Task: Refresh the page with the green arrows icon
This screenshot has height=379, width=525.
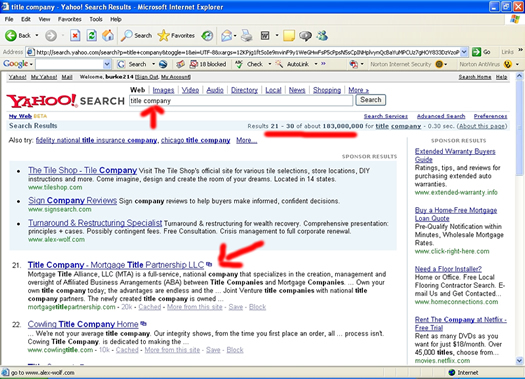Action: (91, 35)
